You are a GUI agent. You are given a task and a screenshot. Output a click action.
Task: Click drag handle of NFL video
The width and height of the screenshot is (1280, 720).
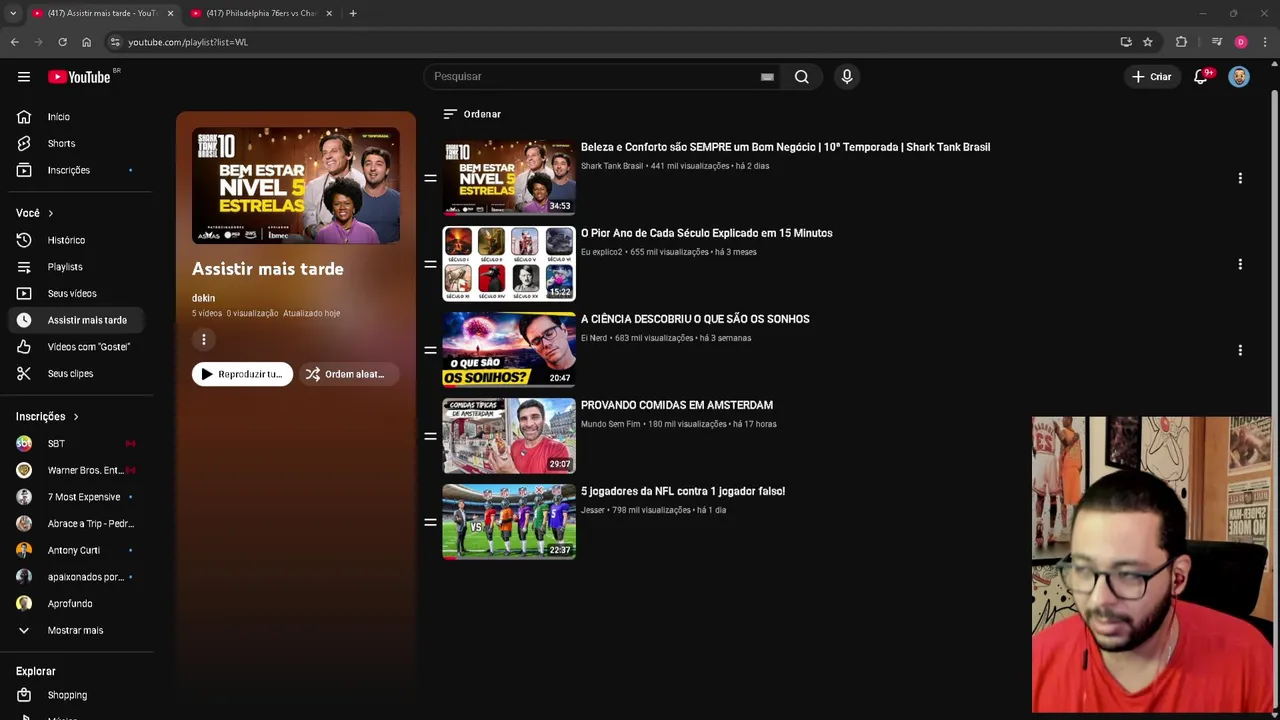[x=430, y=522]
